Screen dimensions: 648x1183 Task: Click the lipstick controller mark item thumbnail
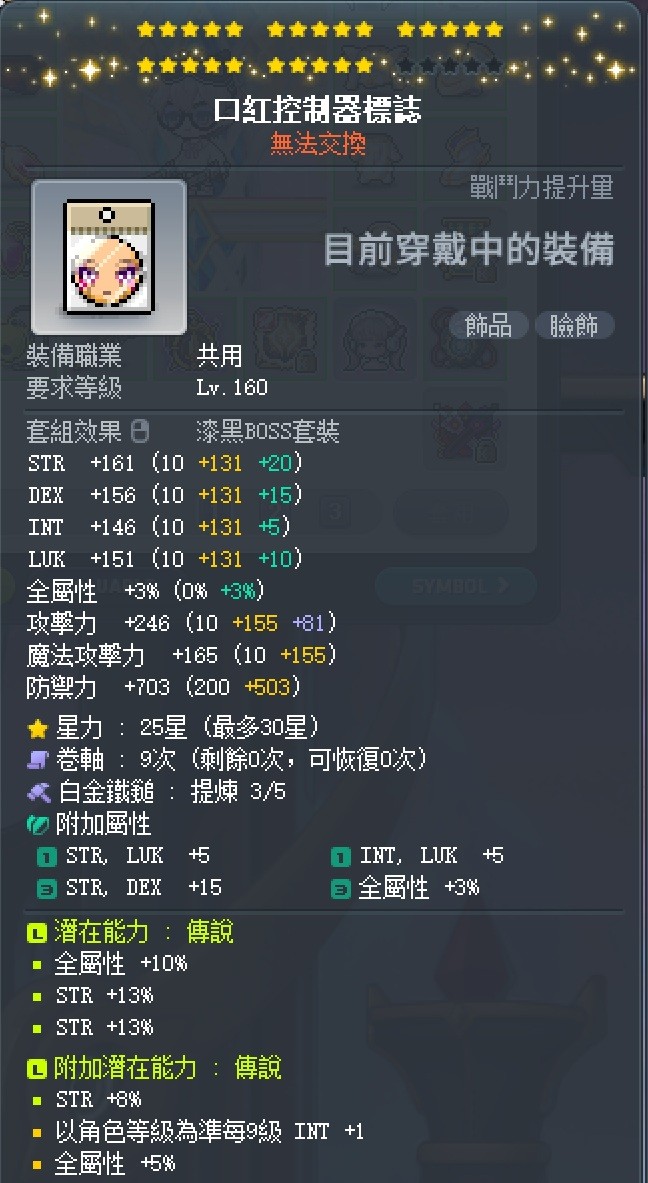[x=109, y=257]
